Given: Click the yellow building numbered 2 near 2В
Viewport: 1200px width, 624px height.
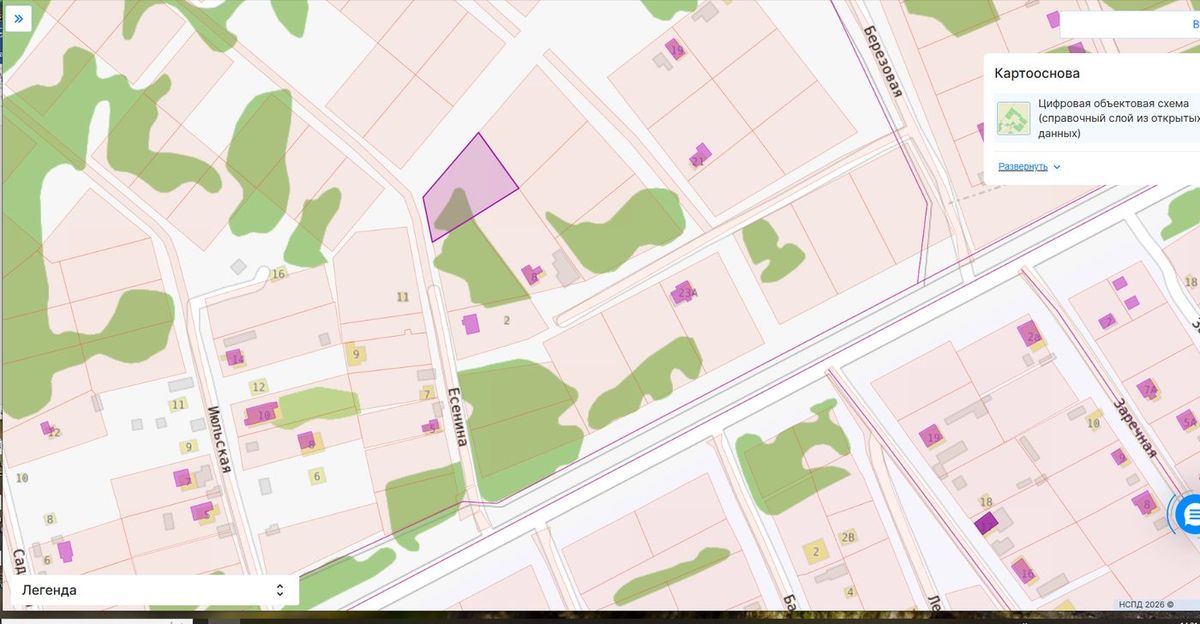Looking at the screenshot, I should [x=816, y=551].
